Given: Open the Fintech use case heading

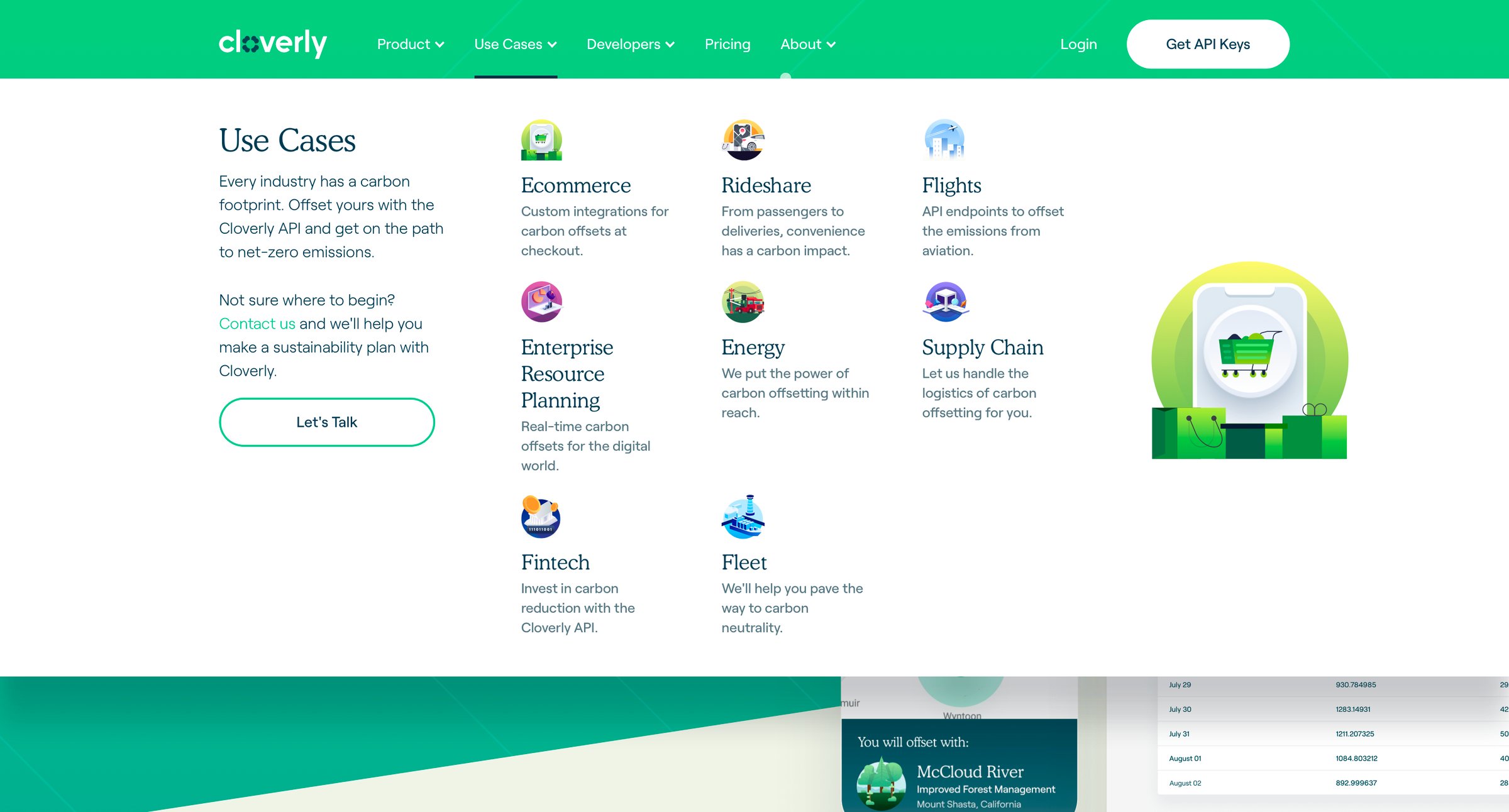Looking at the screenshot, I should click(555, 562).
